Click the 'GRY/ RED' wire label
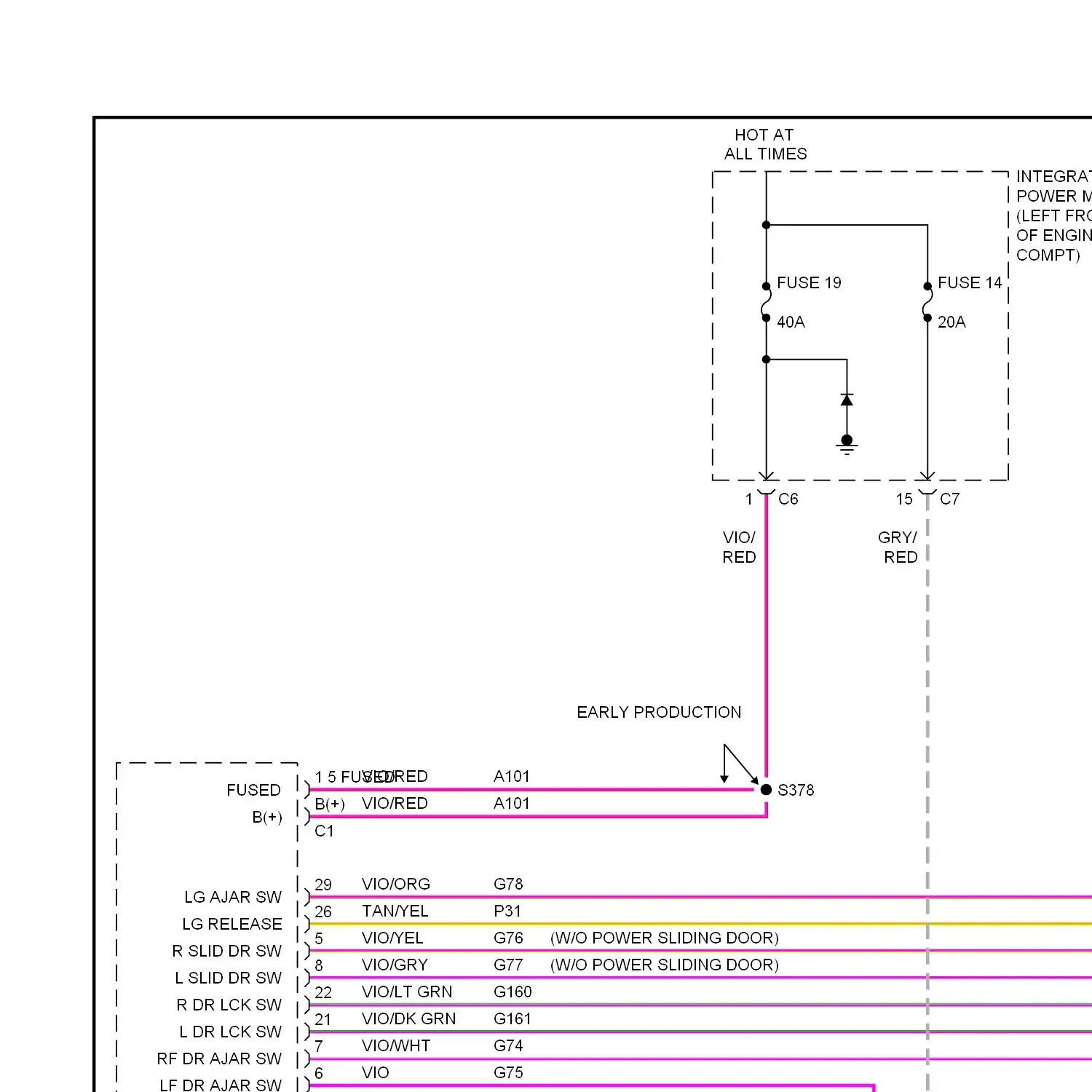The width and height of the screenshot is (1092, 1092). coord(898,547)
